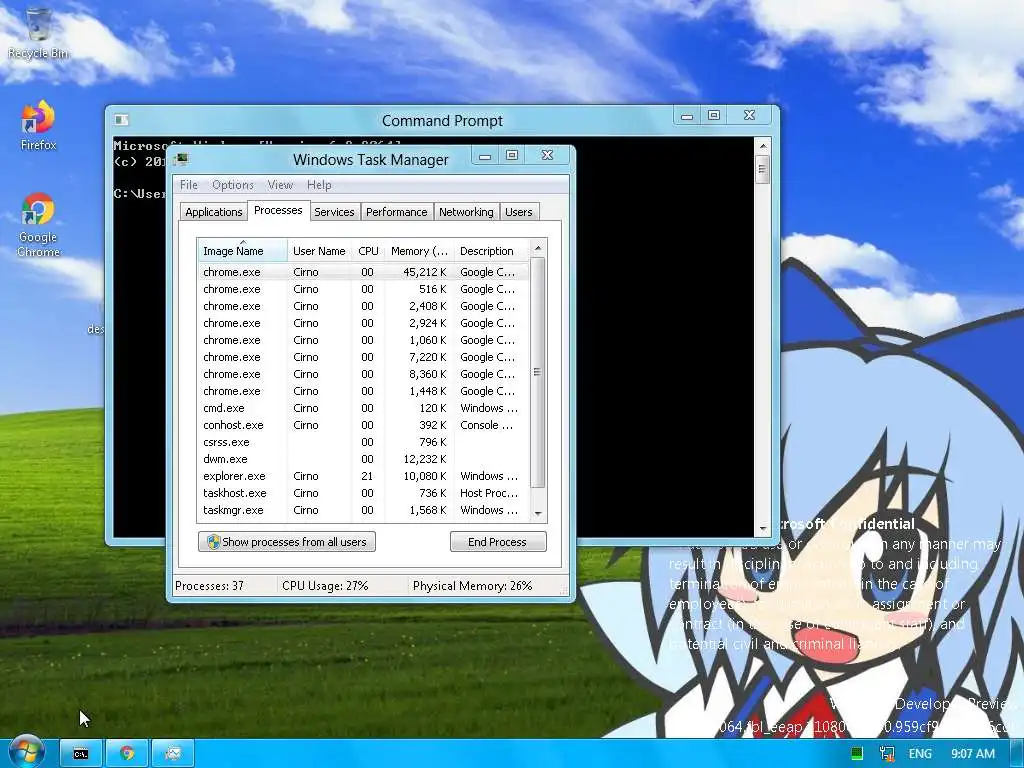
Task: Select the taskhost.exe process row
Action: 363,492
